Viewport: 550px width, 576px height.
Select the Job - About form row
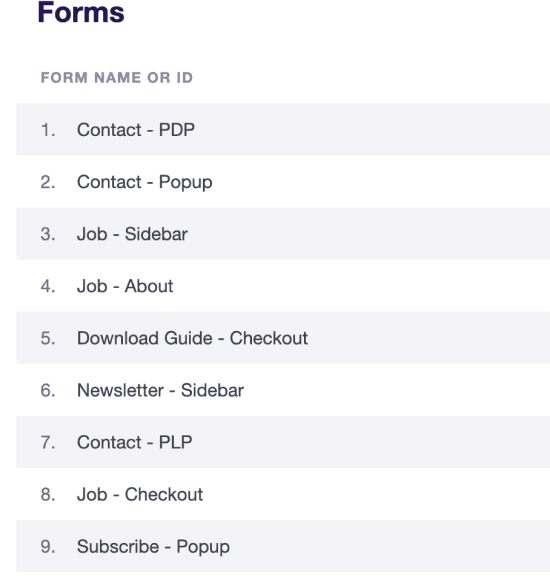283,286
